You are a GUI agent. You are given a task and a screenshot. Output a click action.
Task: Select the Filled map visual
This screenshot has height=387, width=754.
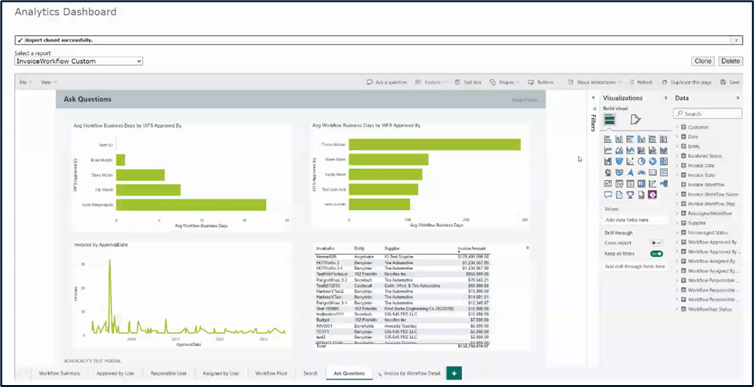(x=619, y=172)
